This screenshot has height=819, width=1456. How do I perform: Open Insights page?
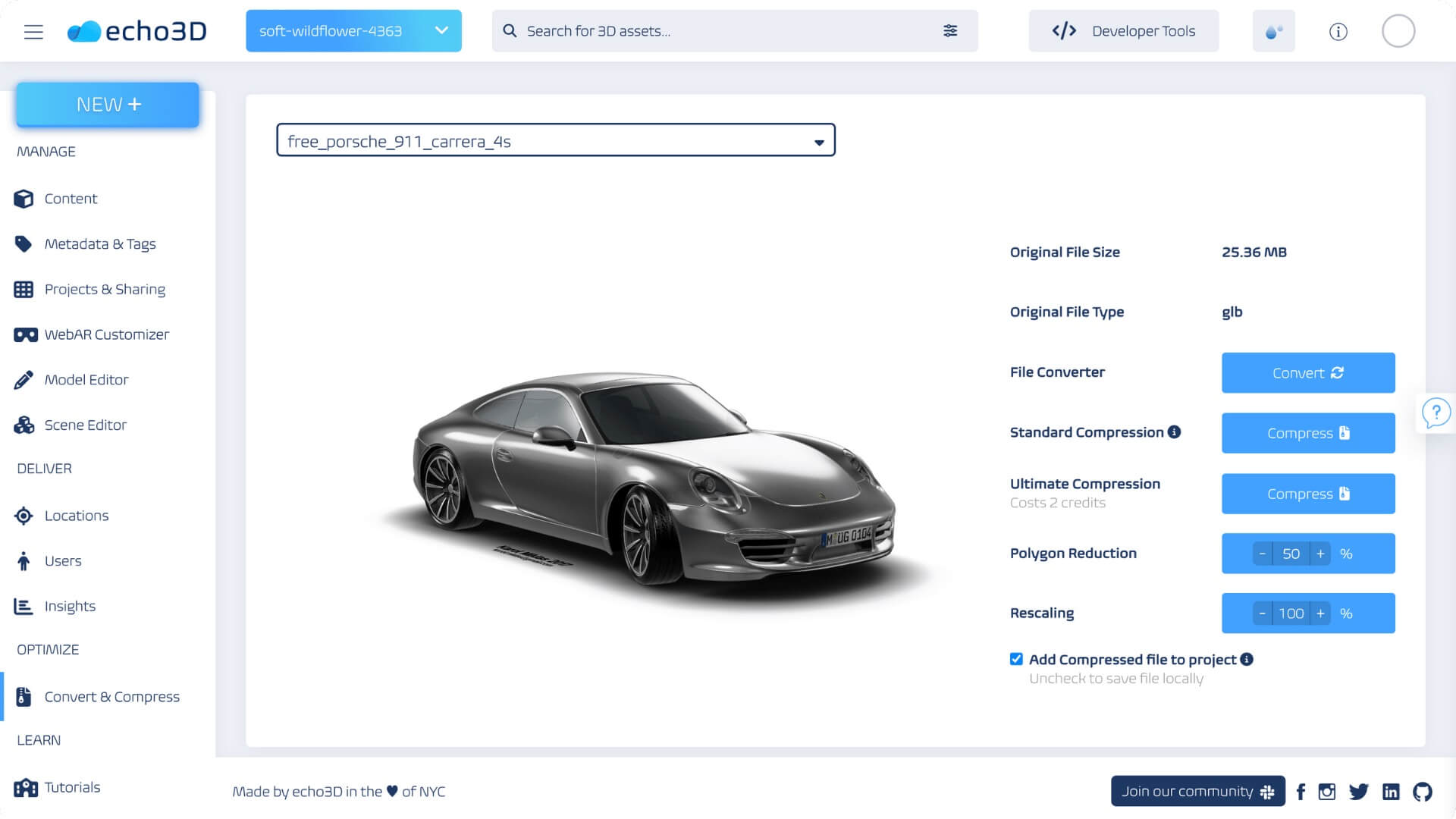[70, 607]
